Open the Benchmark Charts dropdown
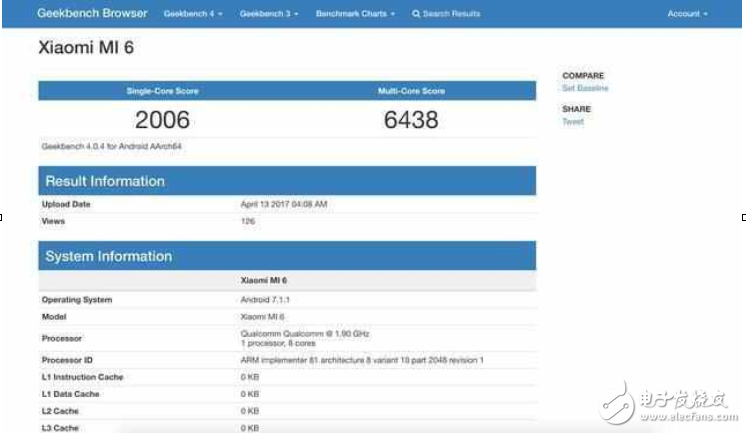 [x=355, y=14]
